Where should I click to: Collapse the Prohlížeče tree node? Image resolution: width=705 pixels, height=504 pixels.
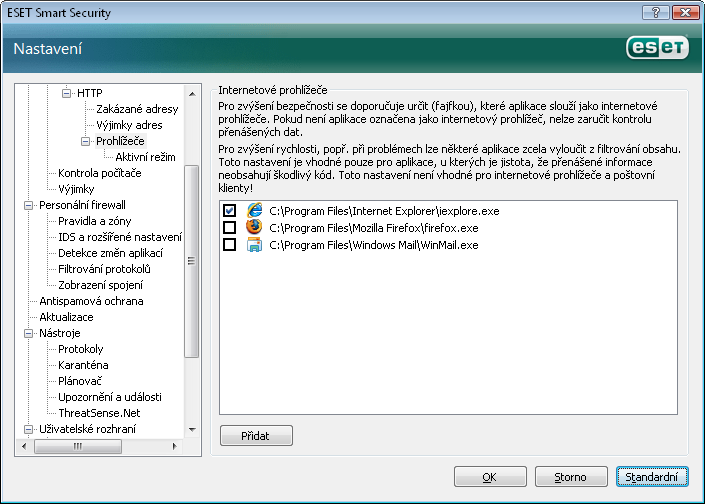coord(85,141)
